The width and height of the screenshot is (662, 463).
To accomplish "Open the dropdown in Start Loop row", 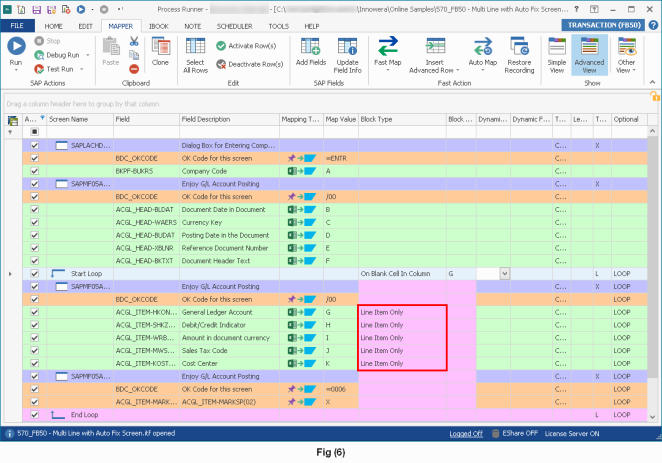I will coord(505,273).
